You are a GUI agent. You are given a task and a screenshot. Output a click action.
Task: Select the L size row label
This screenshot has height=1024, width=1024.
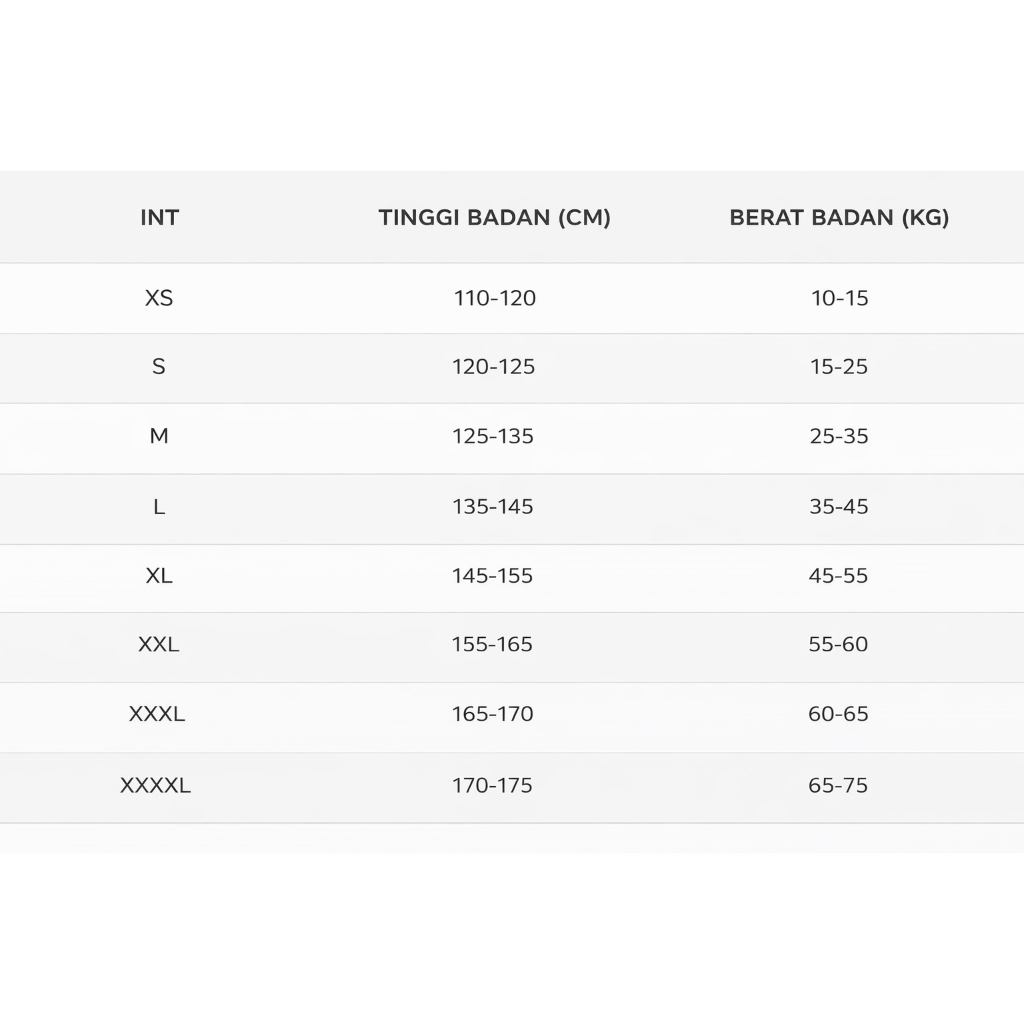click(x=159, y=507)
